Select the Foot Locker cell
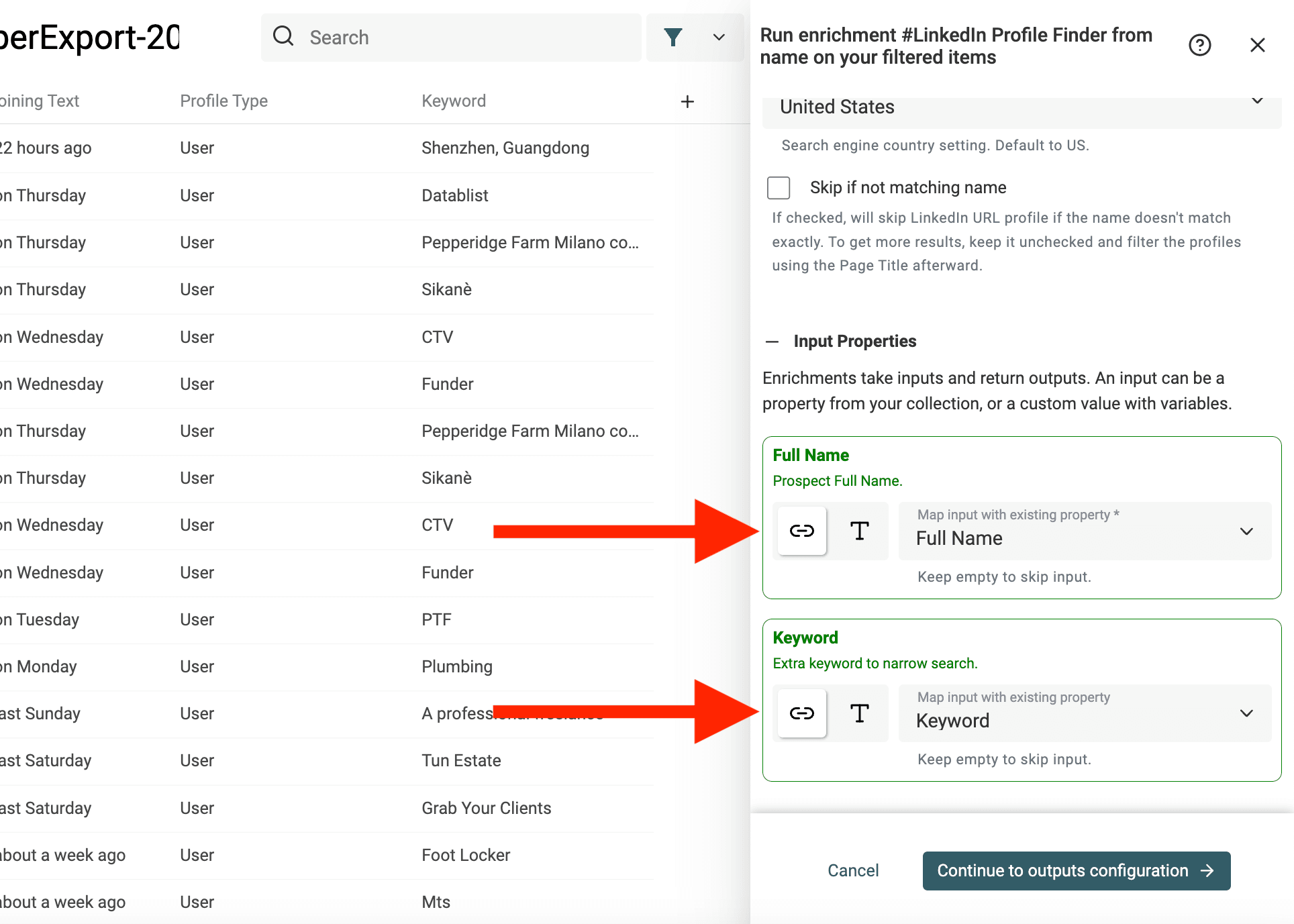This screenshot has width=1294, height=924. click(466, 855)
